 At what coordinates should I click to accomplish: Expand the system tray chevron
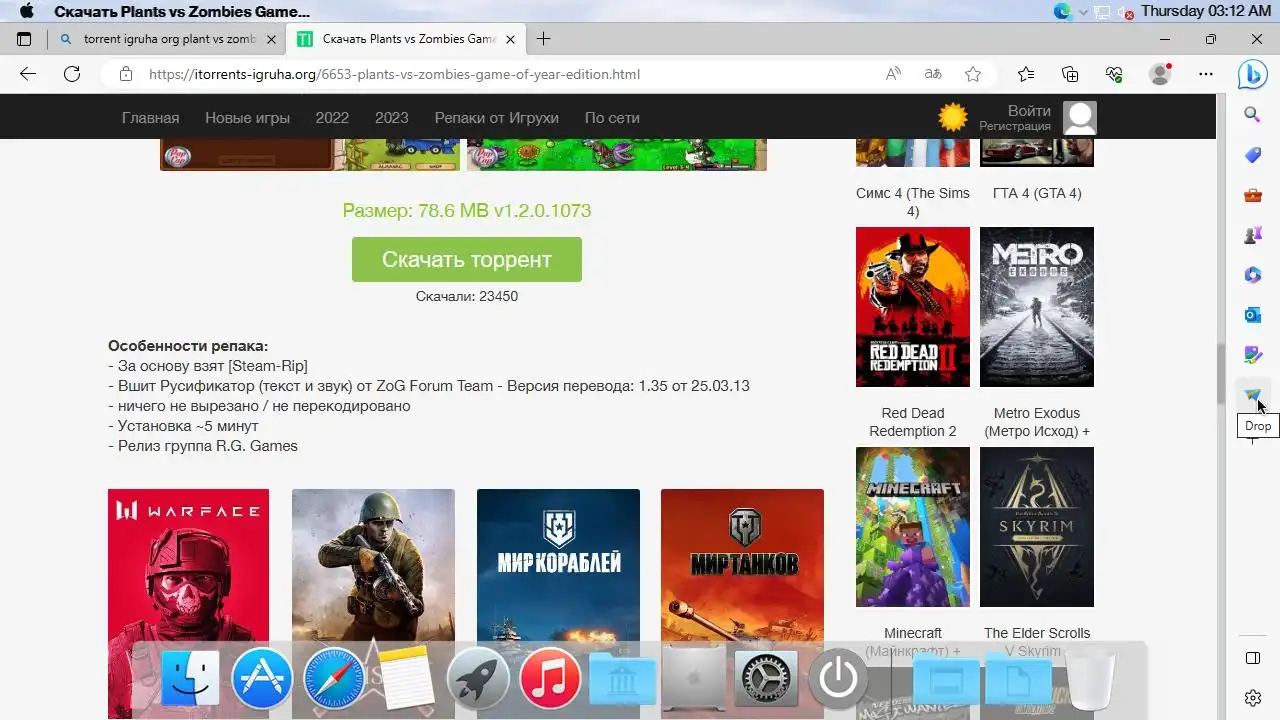coord(1083,12)
